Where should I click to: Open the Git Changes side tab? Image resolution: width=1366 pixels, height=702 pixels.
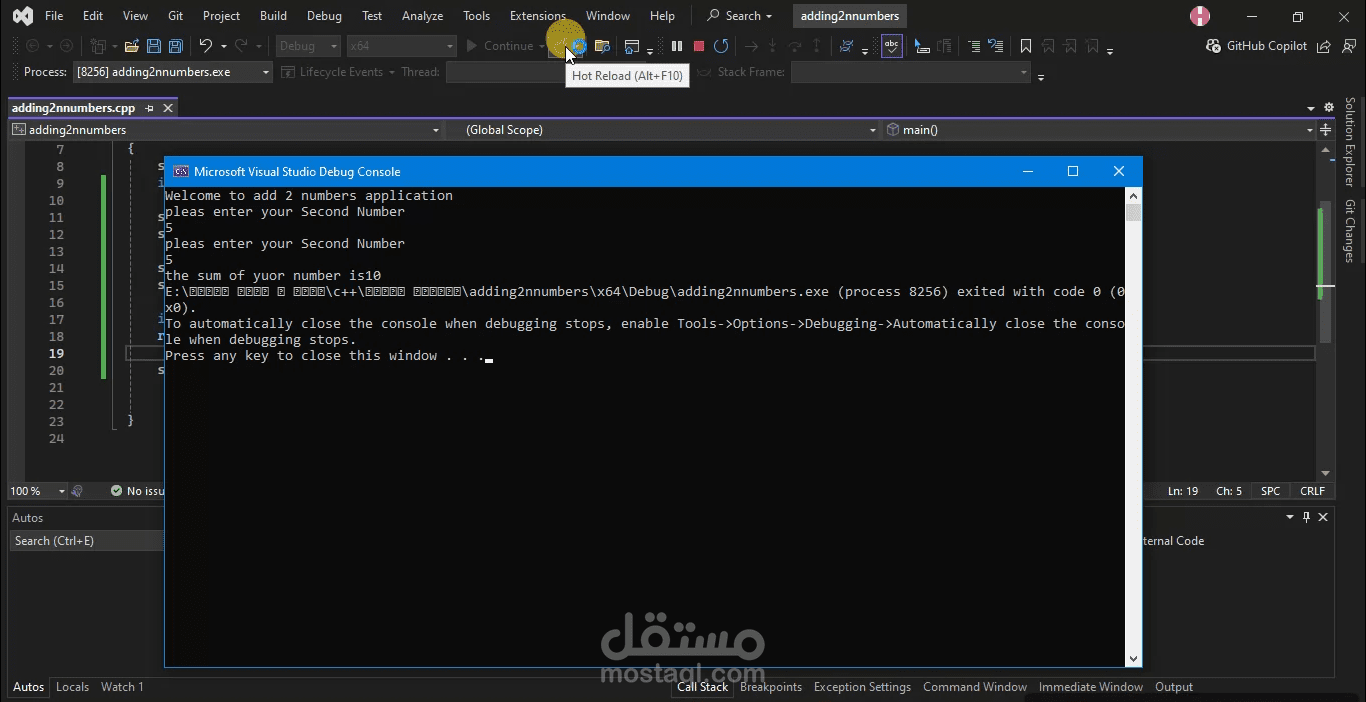point(1349,231)
